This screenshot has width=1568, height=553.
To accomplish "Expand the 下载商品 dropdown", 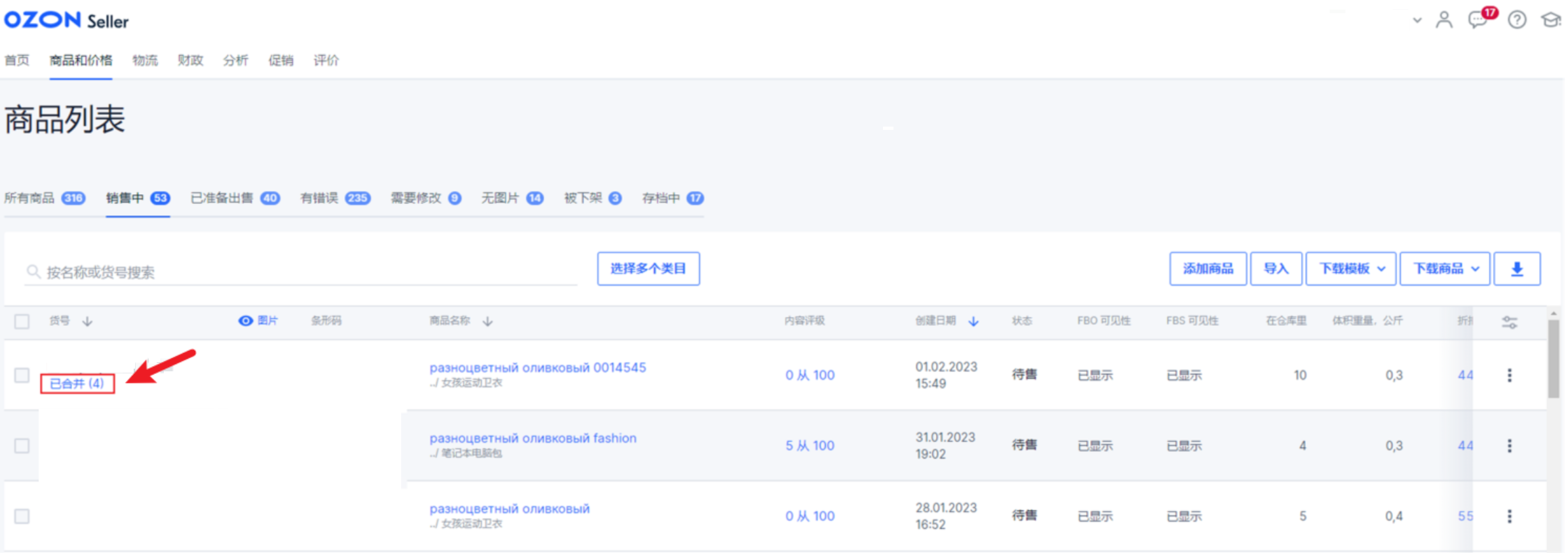I will point(1445,269).
